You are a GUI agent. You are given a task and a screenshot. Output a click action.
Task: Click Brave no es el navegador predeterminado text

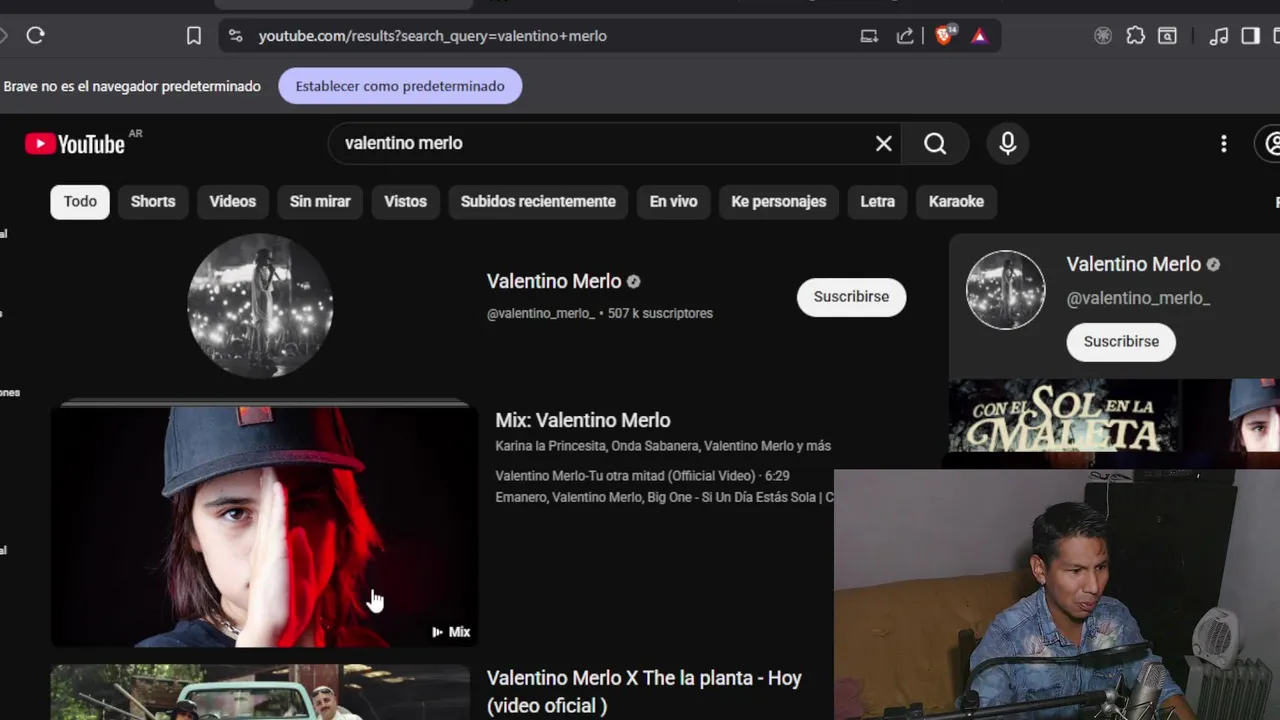coord(132,87)
